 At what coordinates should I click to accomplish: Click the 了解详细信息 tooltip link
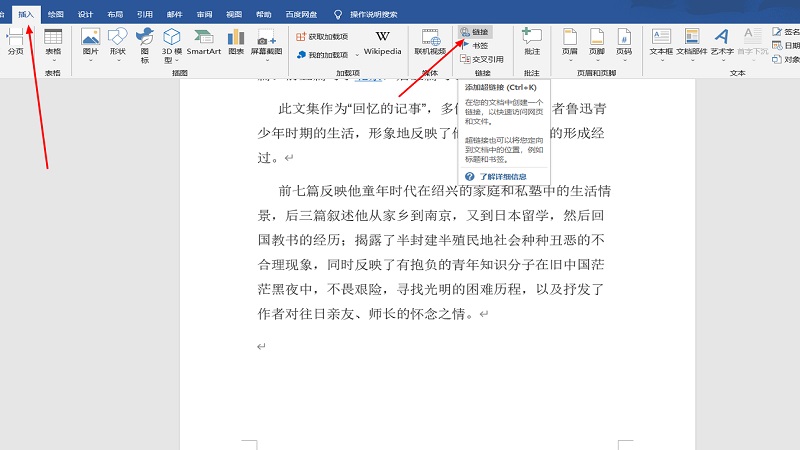click(500, 175)
